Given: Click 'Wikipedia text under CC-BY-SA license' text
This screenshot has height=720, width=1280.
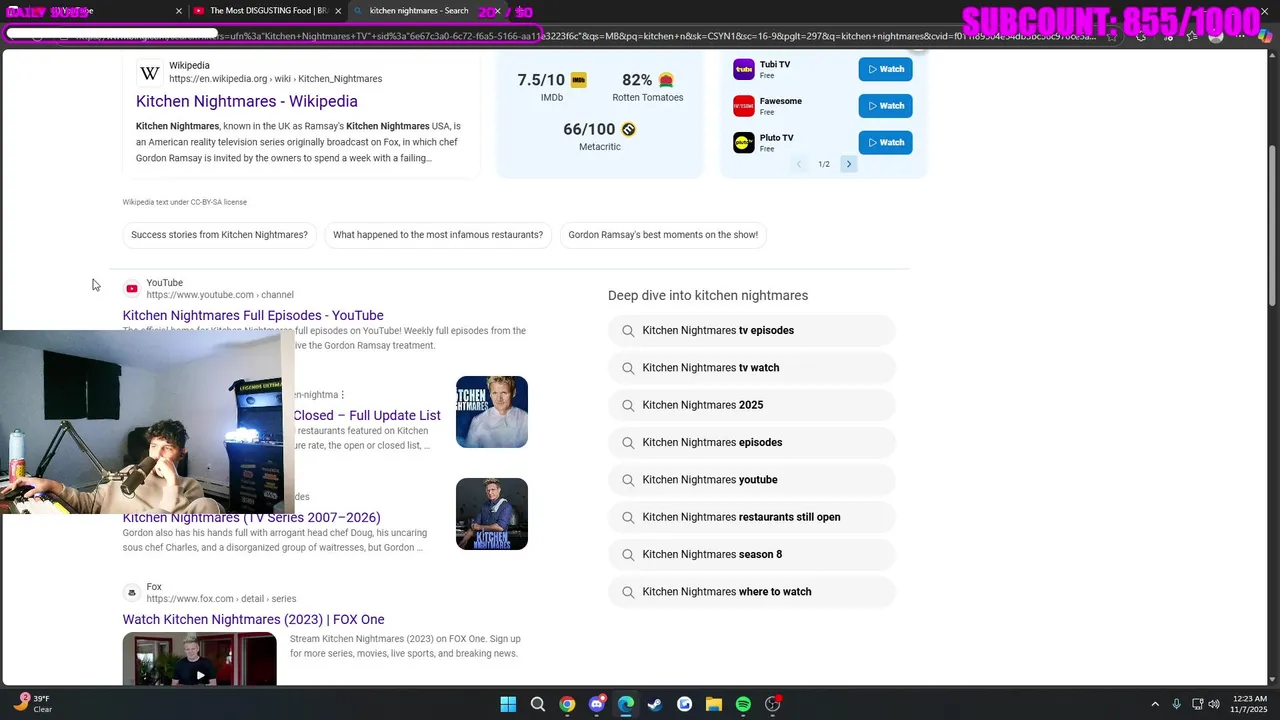Looking at the screenshot, I should point(185,202).
